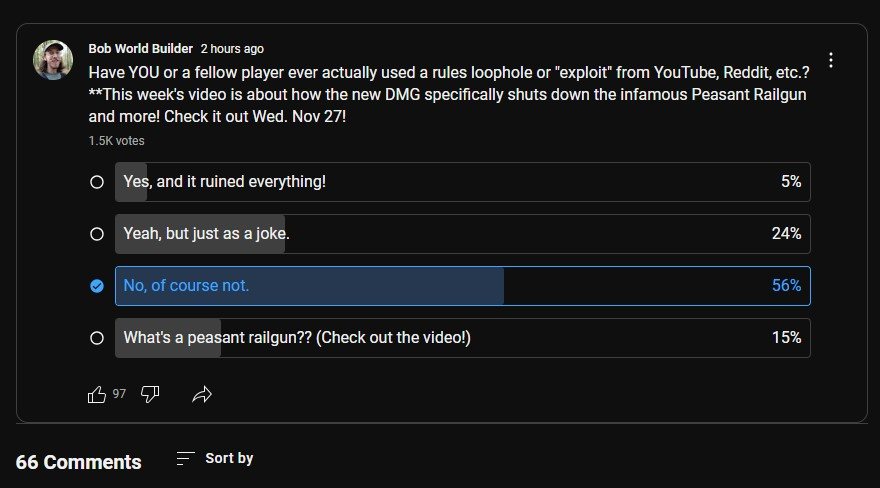Screen dimensions: 880x488
Task: Click the checked "No, of course not." radio button
Action: (x=97, y=286)
